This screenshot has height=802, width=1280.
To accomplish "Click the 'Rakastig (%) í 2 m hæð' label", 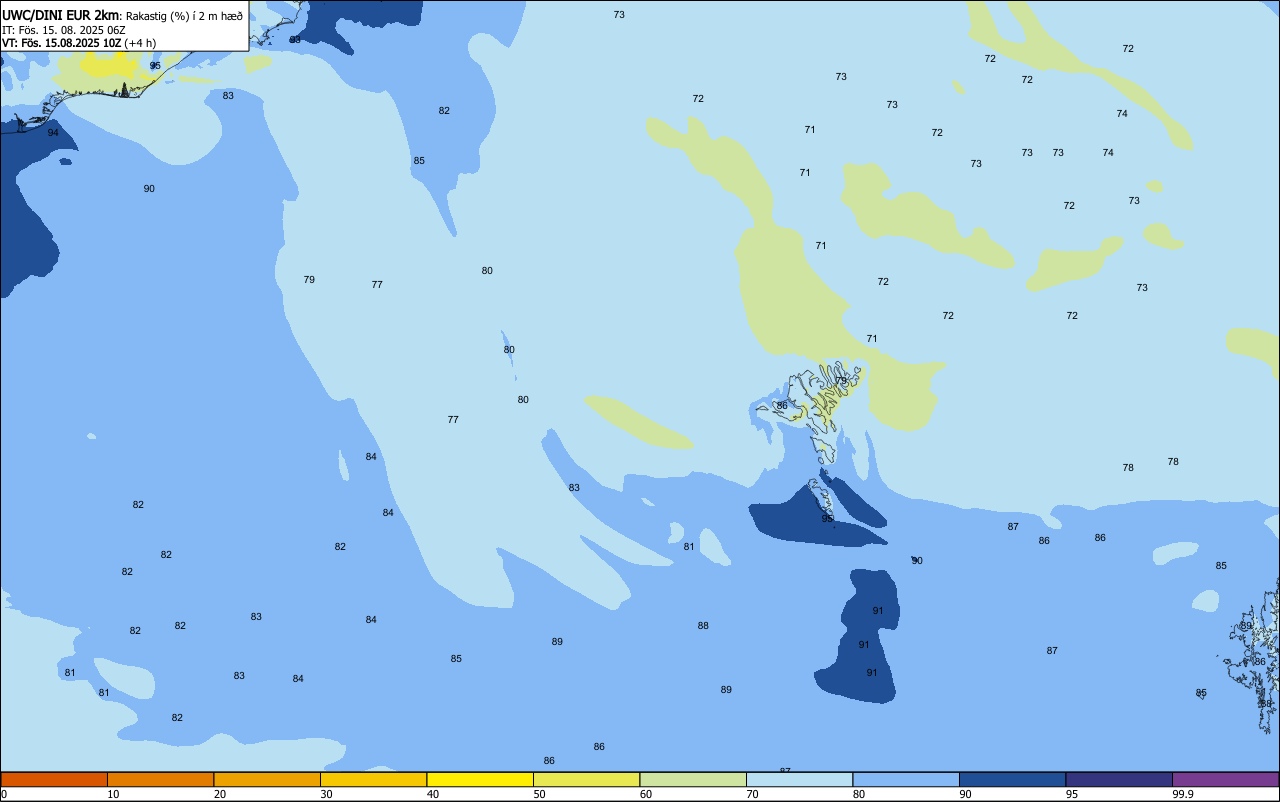I will [184, 16].
